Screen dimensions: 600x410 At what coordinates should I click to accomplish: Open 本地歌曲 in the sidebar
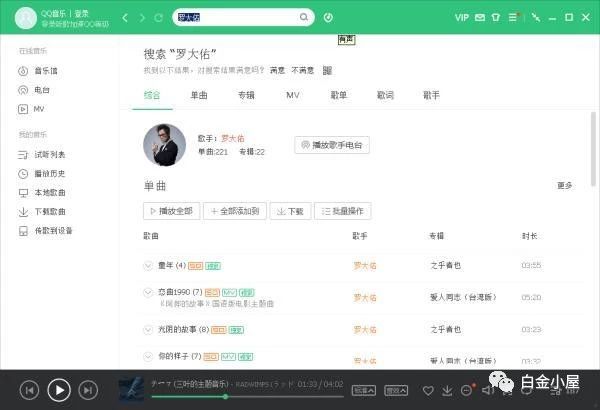(42, 193)
